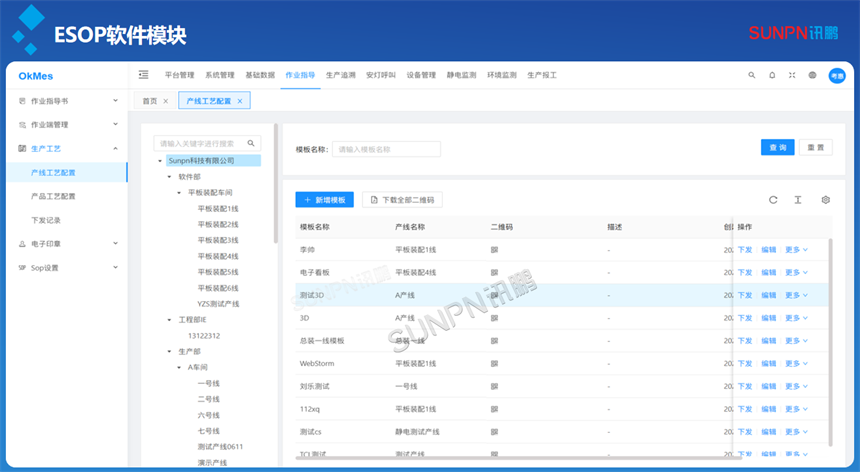
Task: Adjust table row density icon
Action: click(798, 200)
